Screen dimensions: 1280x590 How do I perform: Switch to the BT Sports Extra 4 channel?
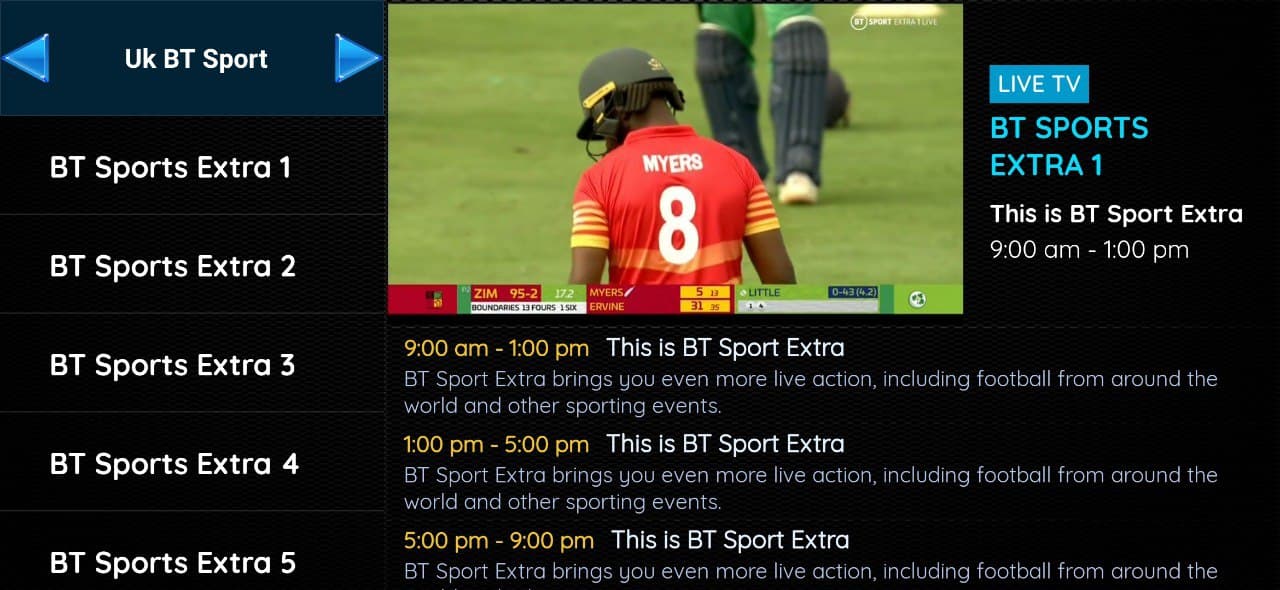point(192,463)
